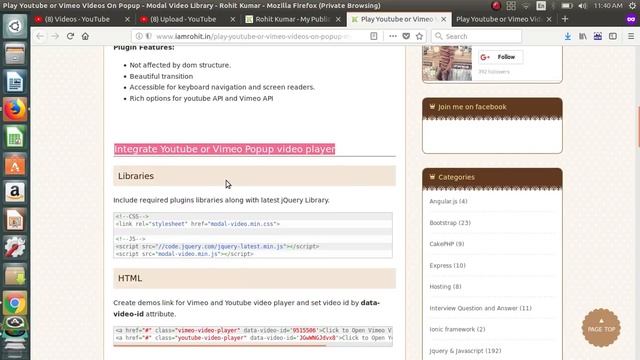This screenshot has height=360, width=640.
Task: Open a new browser tab
Action: (565, 19)
